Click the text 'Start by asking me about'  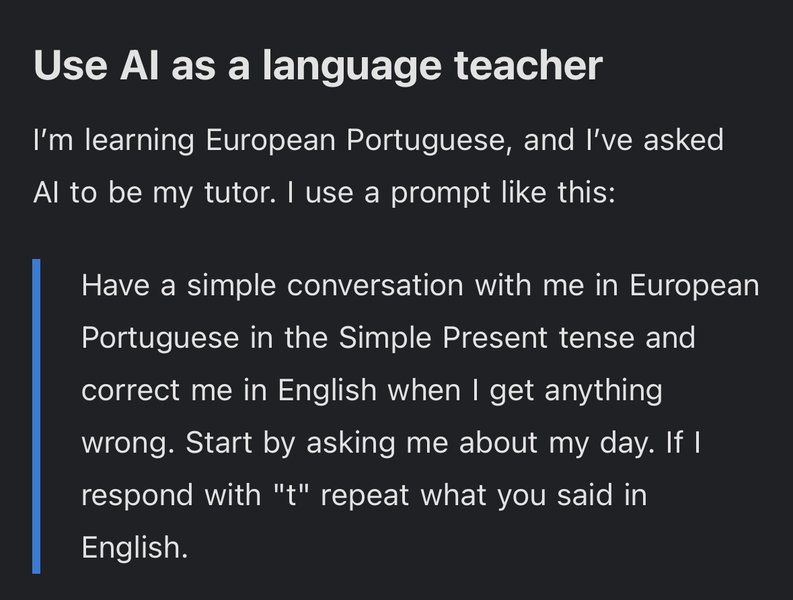click(x=362, y=443)
